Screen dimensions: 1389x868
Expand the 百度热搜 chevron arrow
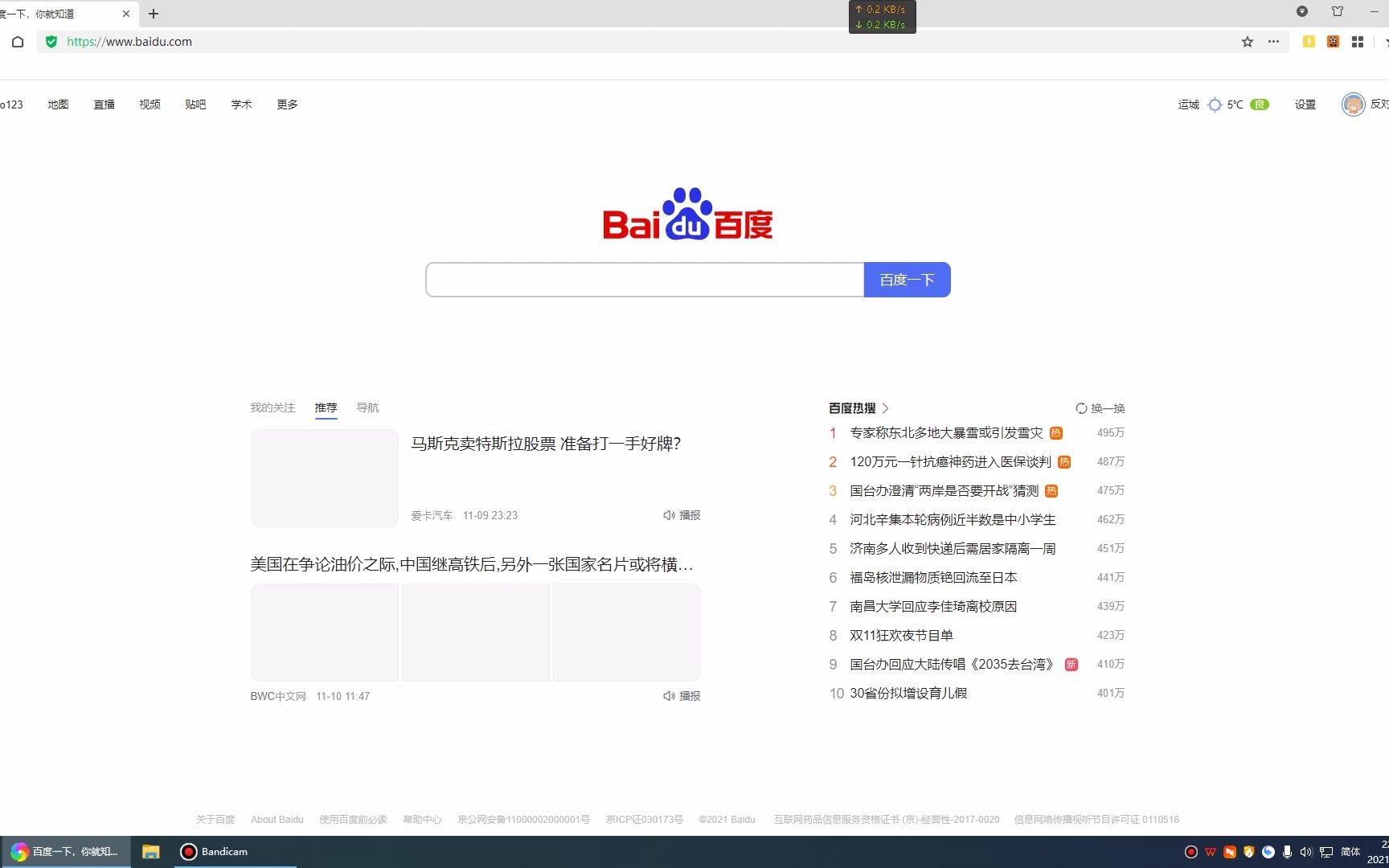(x=887, y=408)
